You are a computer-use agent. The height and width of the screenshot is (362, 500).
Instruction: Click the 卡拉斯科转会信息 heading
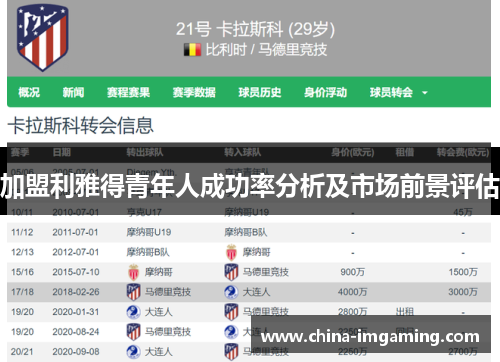click(81, 126)
